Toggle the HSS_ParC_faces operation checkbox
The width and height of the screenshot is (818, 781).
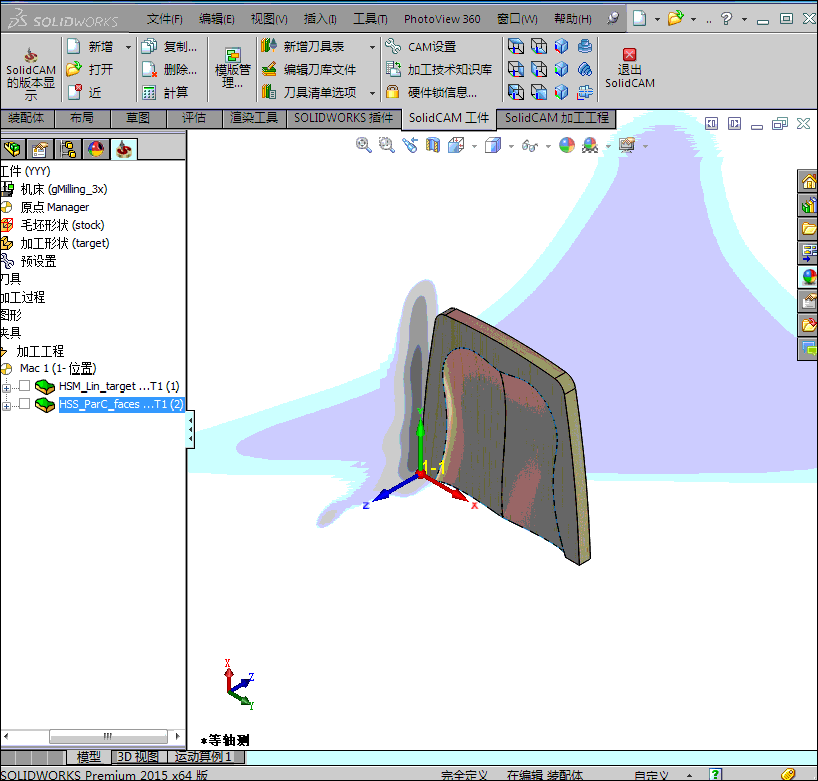(x=25, y=404)
